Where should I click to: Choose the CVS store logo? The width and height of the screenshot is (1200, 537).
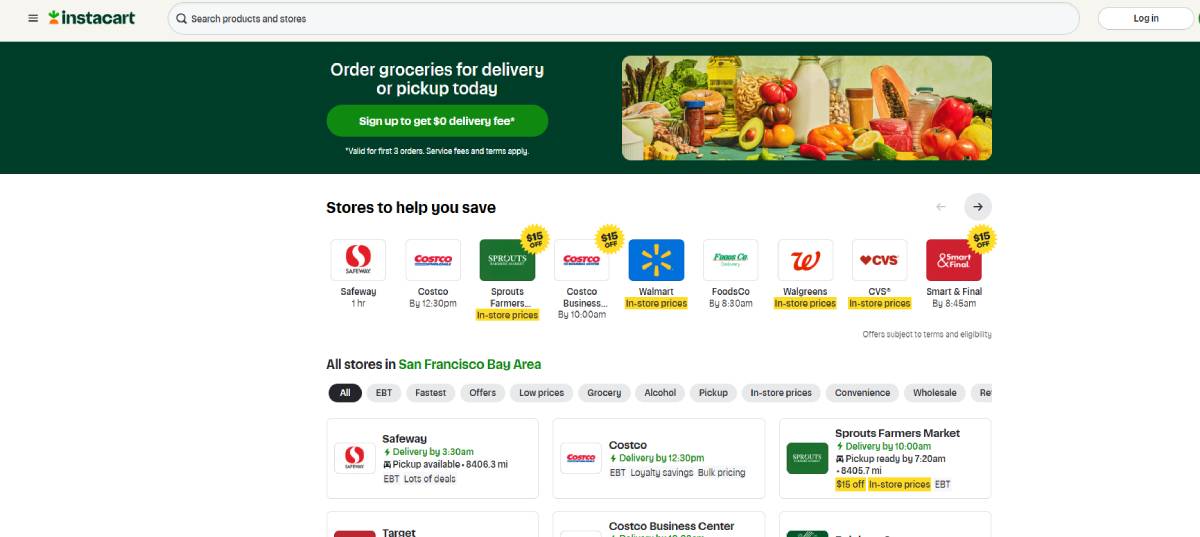click(x=880, y=260)
